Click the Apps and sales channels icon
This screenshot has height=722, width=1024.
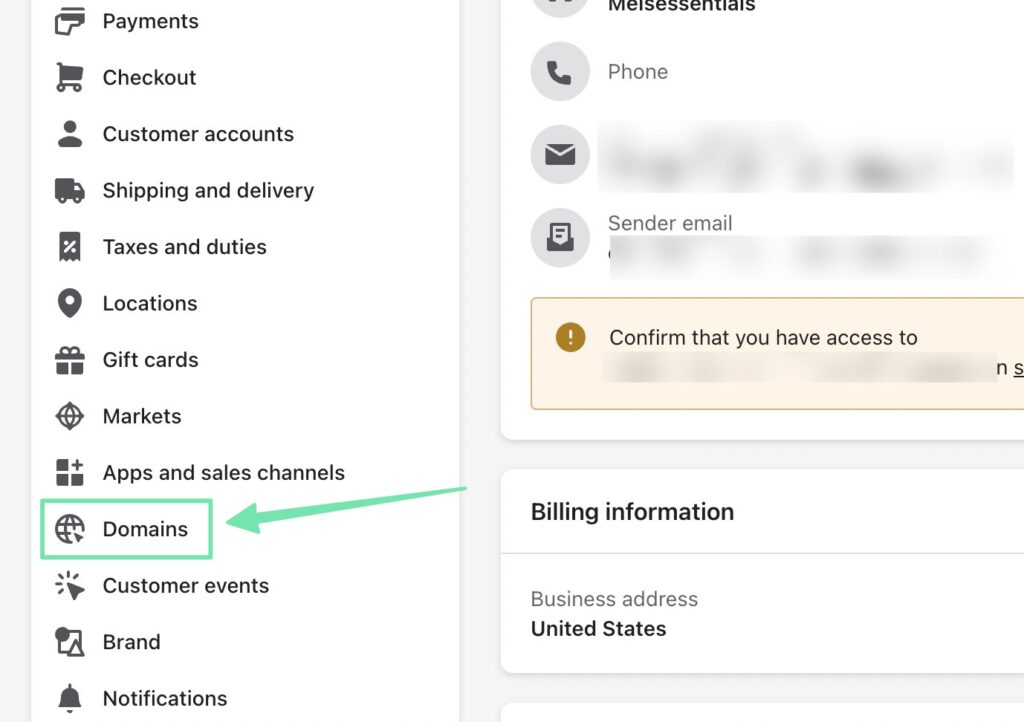click(x=69, y=472)
